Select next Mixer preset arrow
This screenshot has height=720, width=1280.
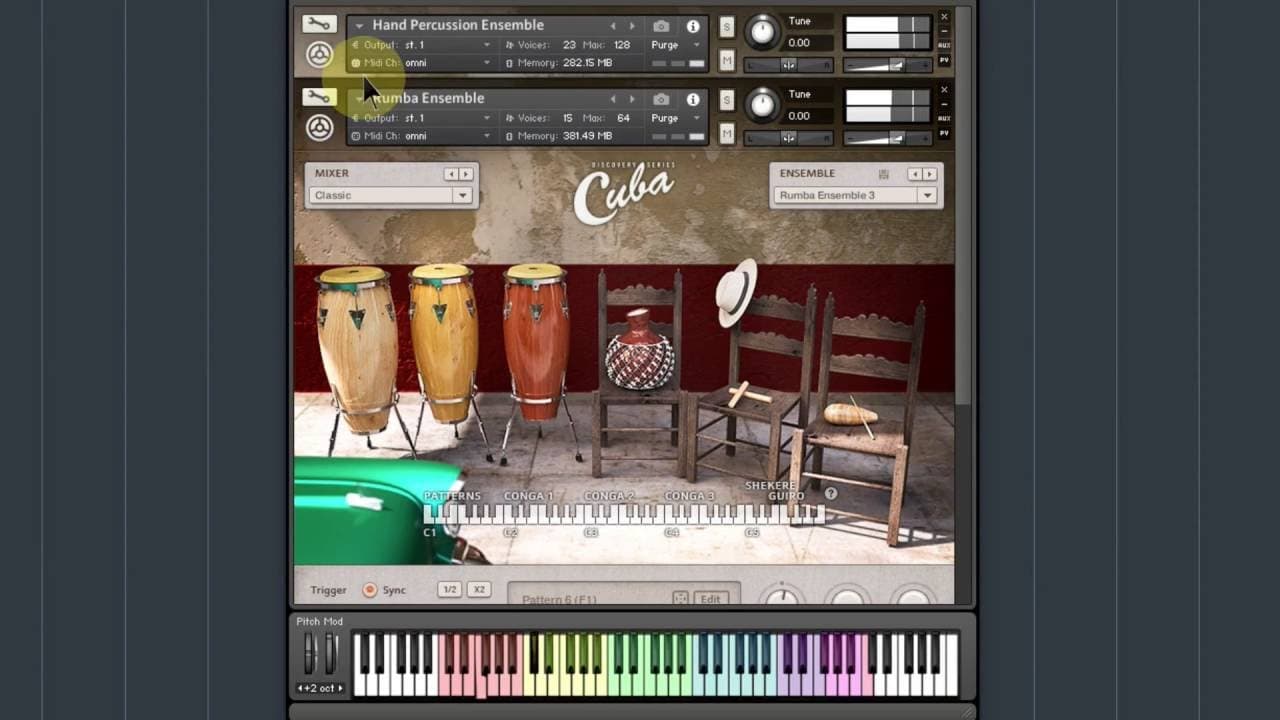465,174
